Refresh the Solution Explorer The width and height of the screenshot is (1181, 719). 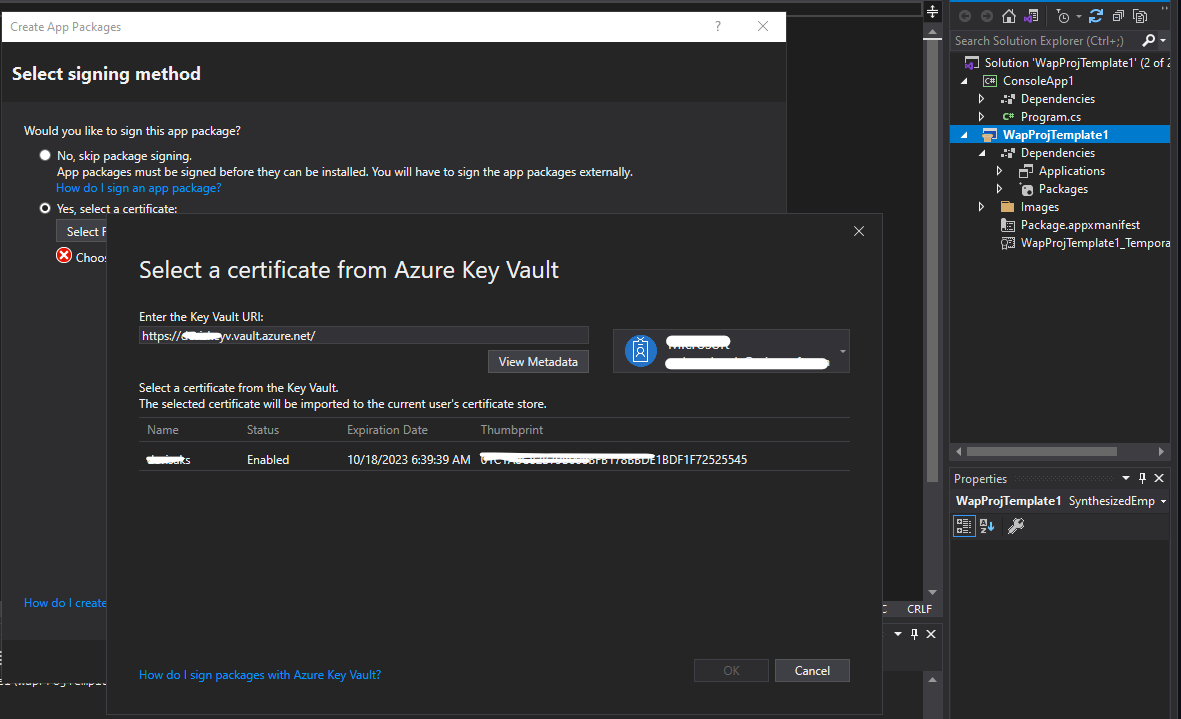point(1095,16)
